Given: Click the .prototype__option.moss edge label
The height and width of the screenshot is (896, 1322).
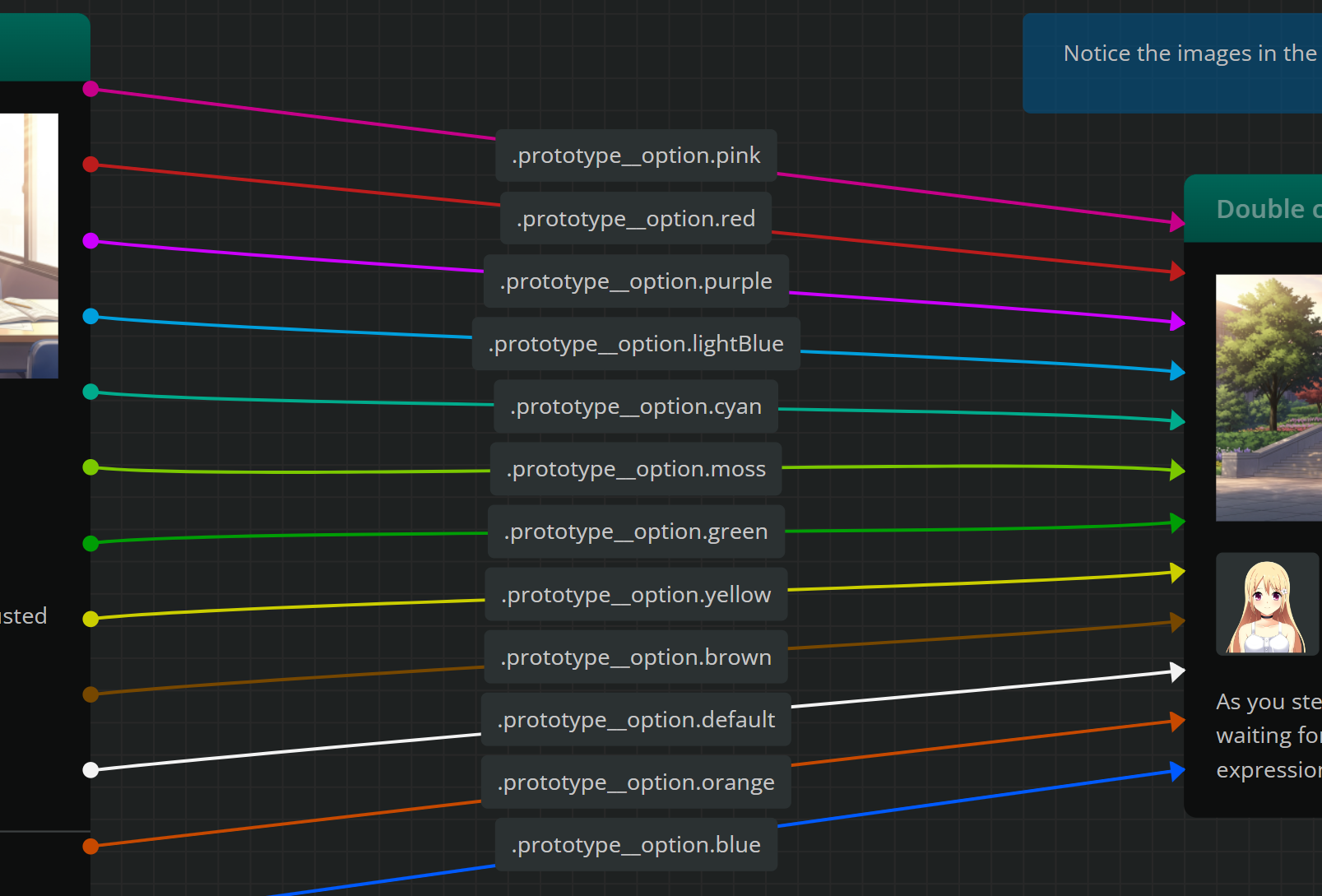Looking at the screenshot, I should click(x=636, y=469).
